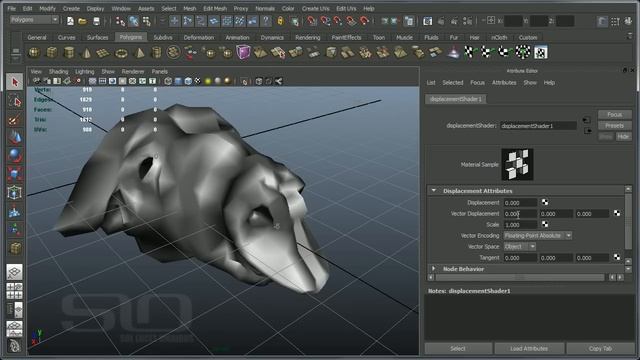Click the Save Scene disk icon
The image size is (640, 360).
(x=96, y=21)
